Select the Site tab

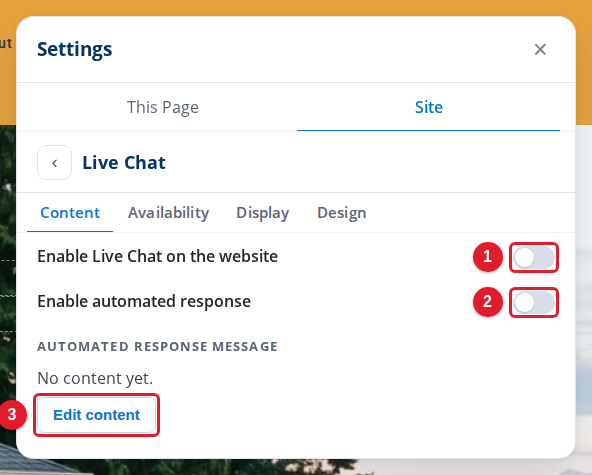tap(429, 107)
